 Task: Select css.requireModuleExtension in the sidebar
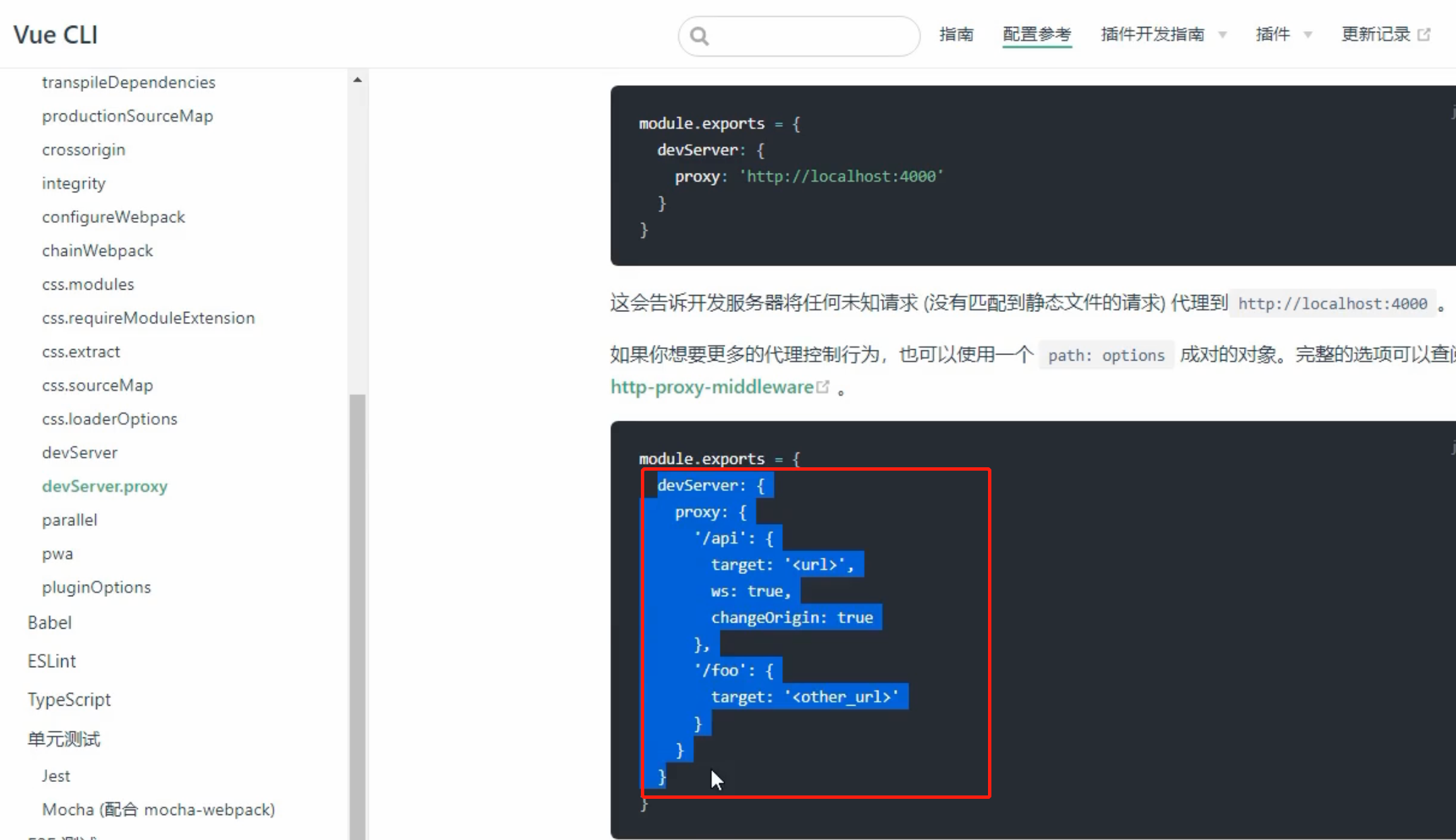pyautogui.click(x=149, y=318)
